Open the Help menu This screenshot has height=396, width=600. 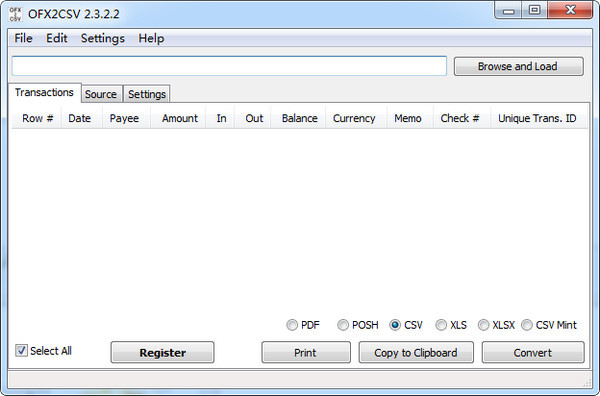pos(151,38)
